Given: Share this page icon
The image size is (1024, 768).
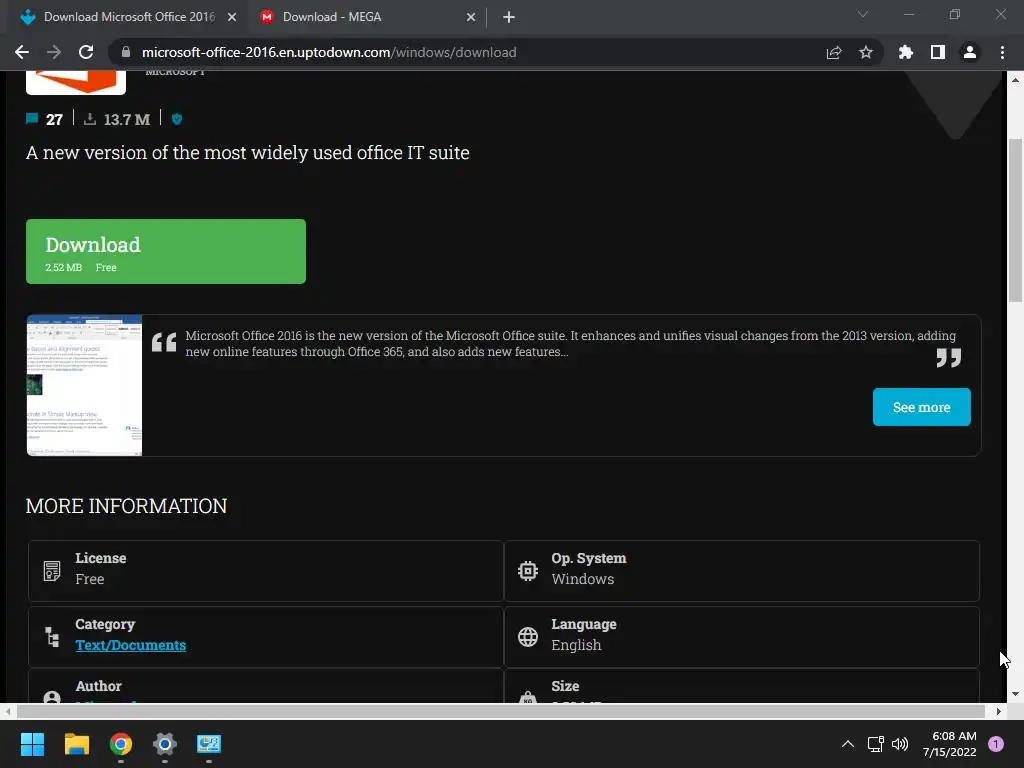Looking at the screenshot, I should (x=834, y=52).
